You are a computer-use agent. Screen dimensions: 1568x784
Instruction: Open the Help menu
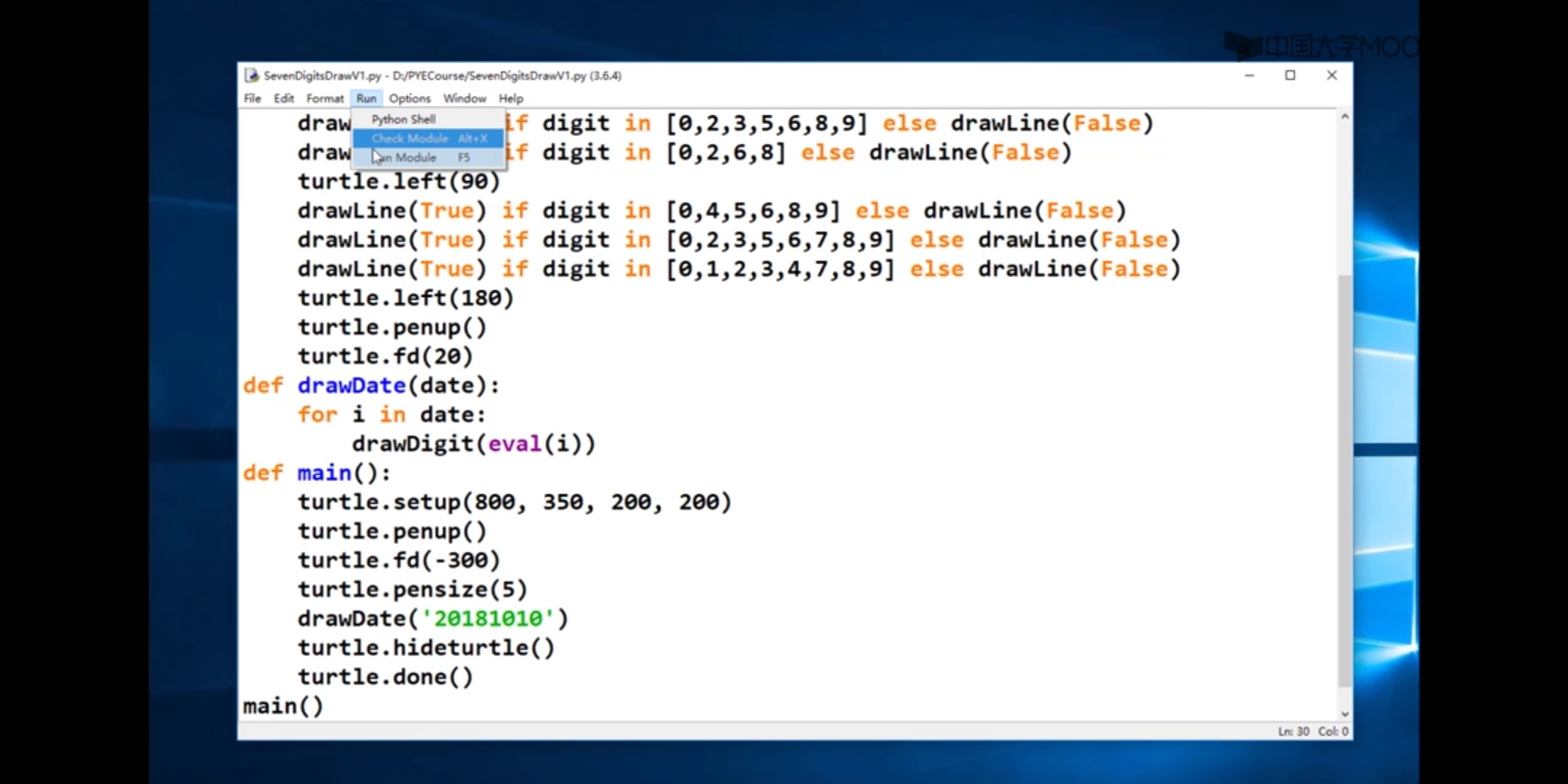510,98
